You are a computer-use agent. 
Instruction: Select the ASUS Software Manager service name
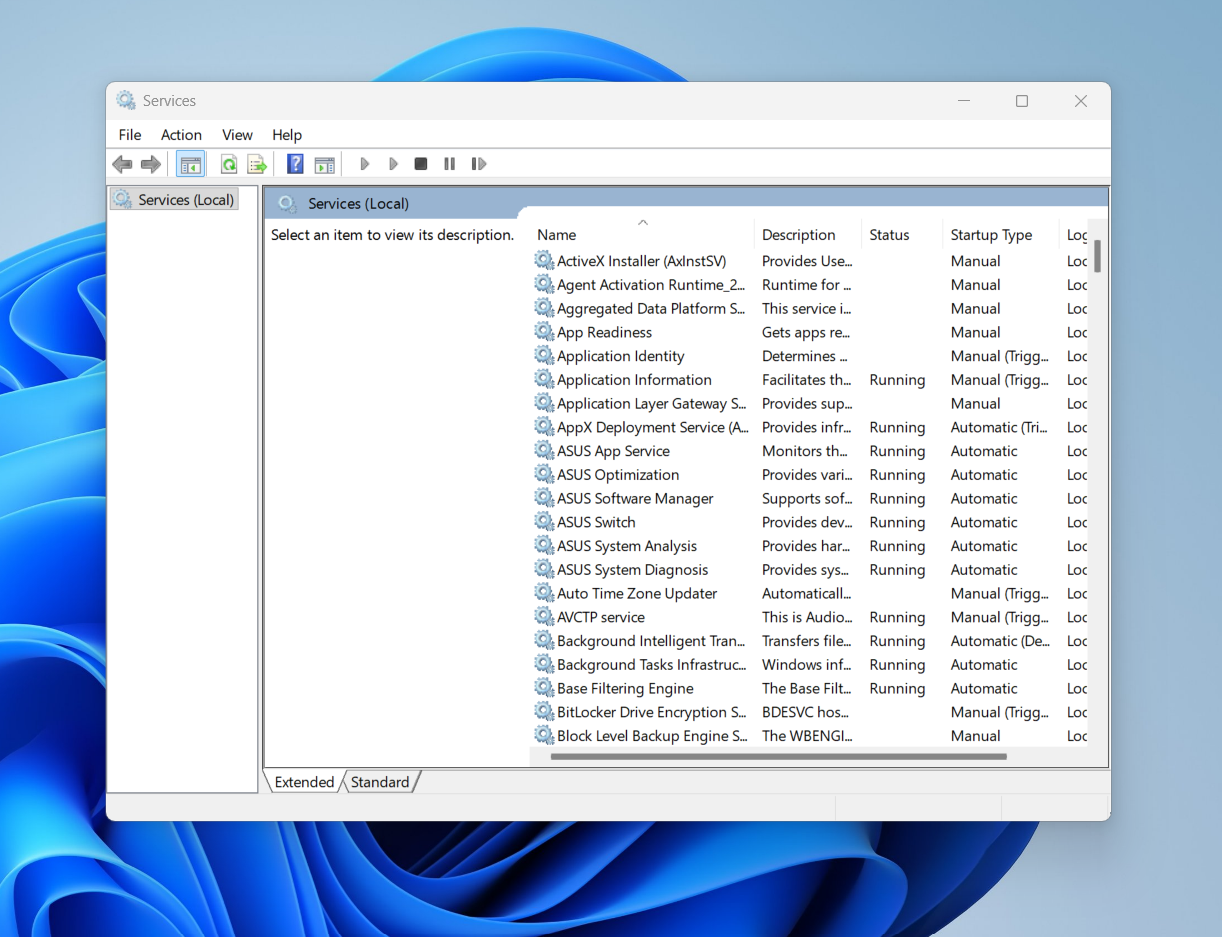(x=635, y=499)
